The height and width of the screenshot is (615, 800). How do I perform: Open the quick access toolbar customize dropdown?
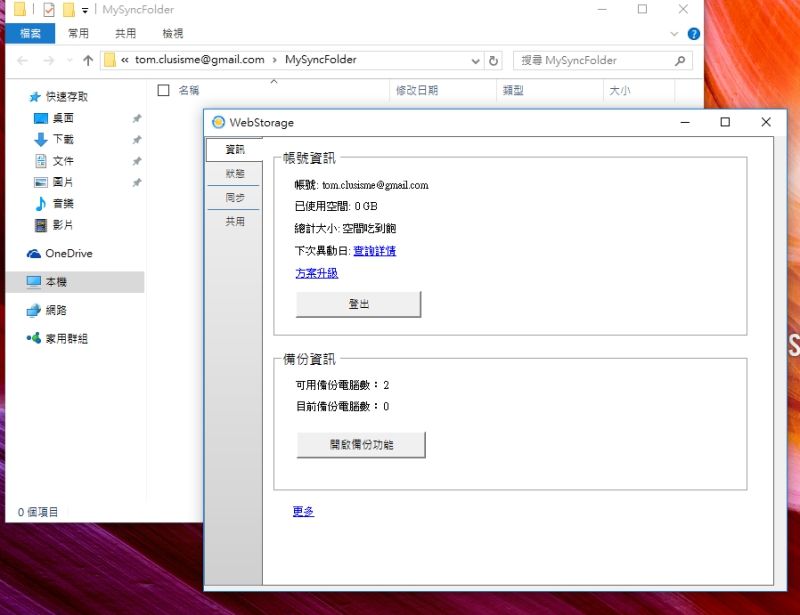pos(85,10)
